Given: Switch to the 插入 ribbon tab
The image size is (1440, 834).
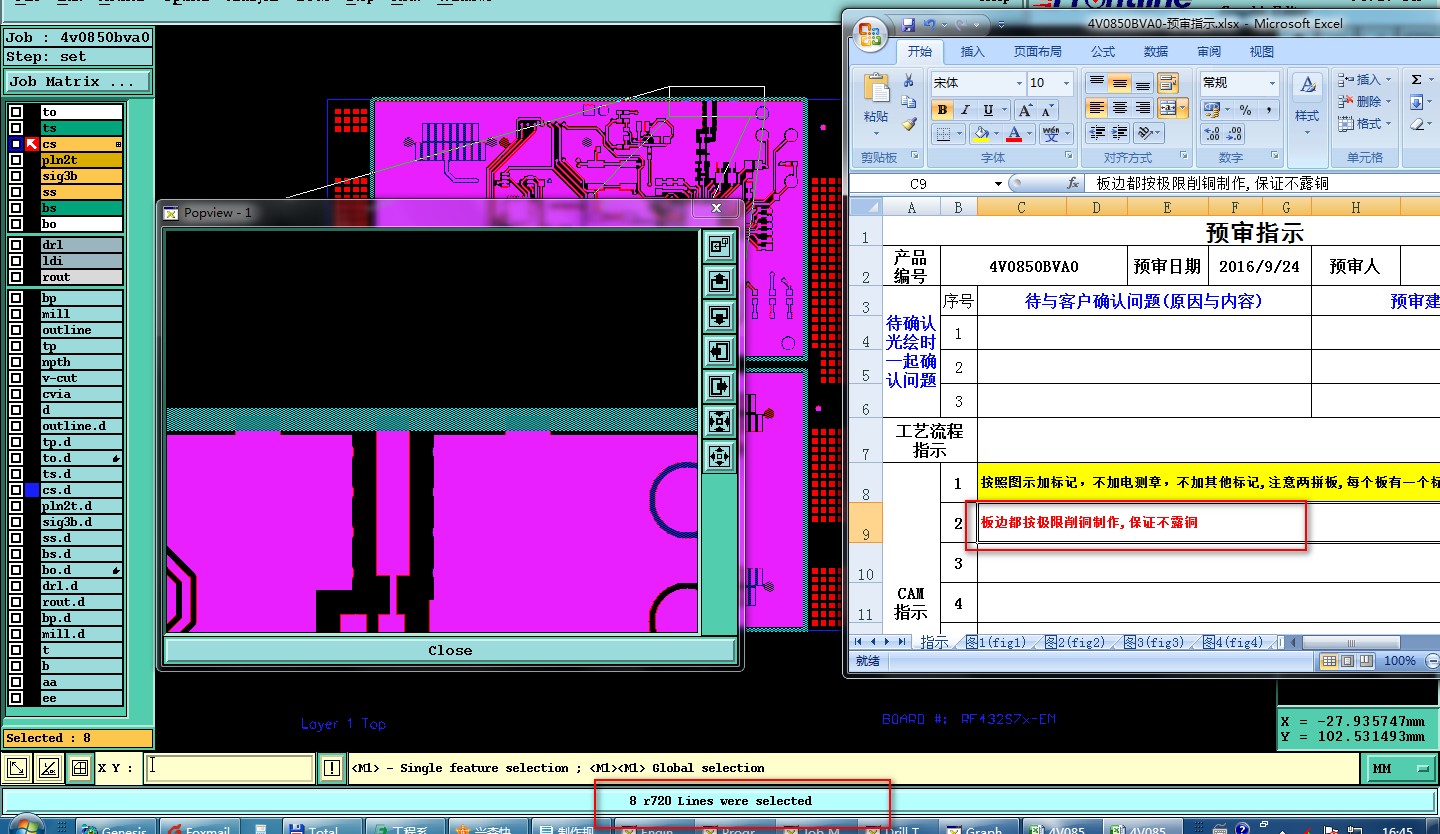Looking at the screenshot, I should [972, 52].
